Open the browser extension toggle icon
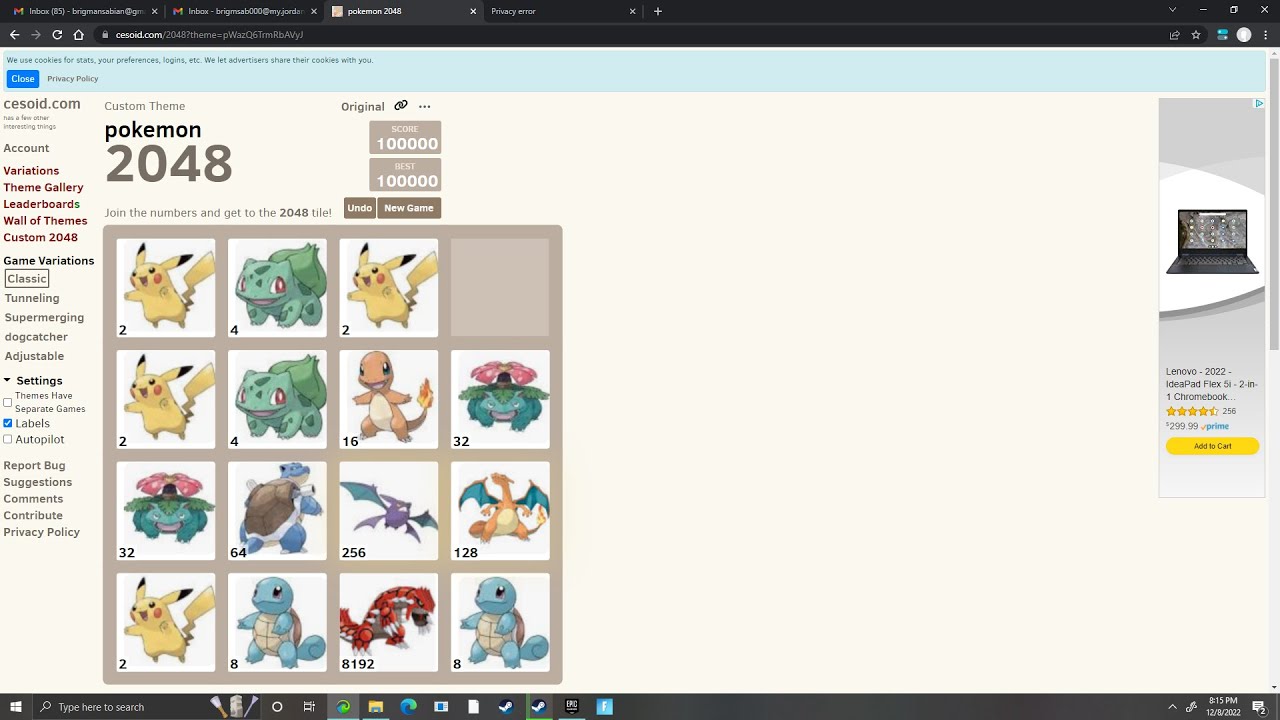The image size is (1280, 720). pos(1222,34)
